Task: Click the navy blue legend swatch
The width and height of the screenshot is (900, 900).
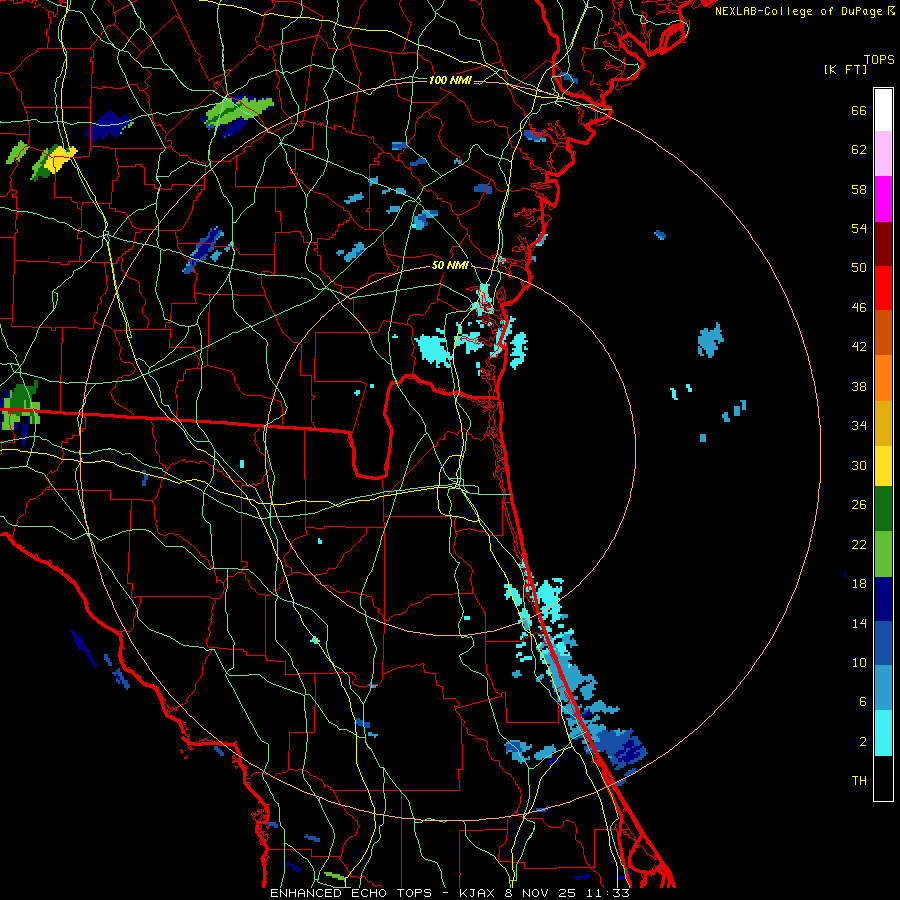Action: point(883,599)
